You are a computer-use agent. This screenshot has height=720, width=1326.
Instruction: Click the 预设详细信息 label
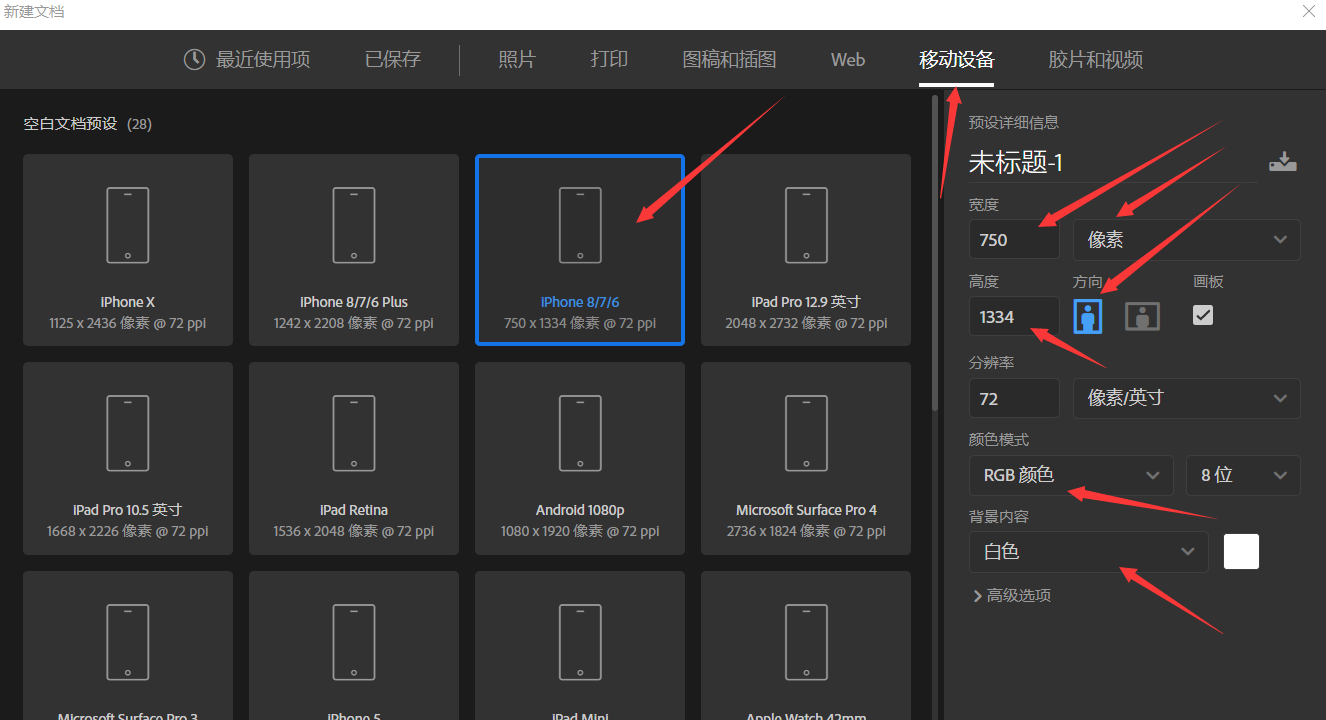click(1014, 122)
